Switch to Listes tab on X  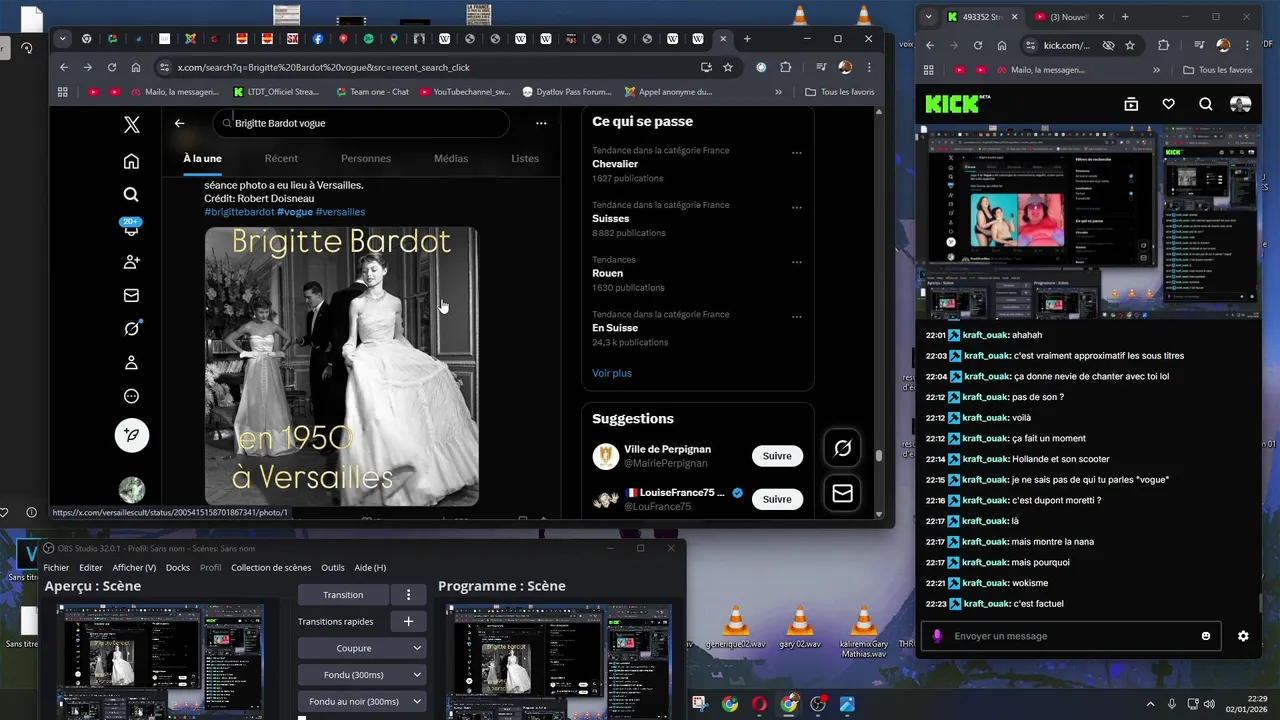pos(525,158)
